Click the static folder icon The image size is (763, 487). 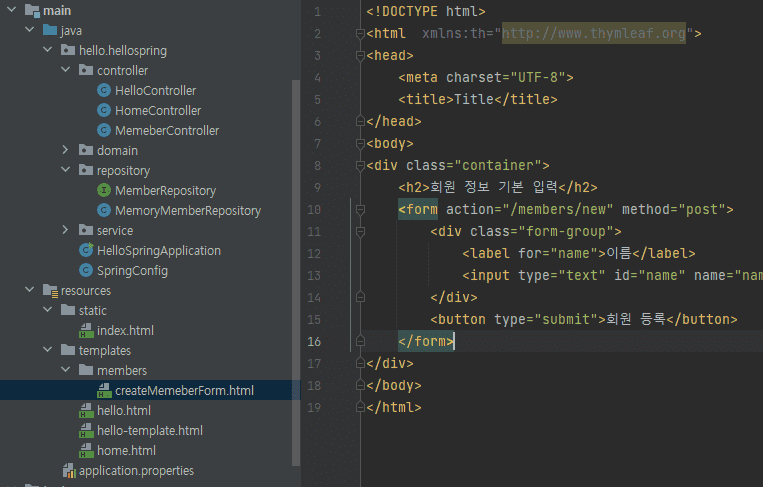(x=68, y=310)
